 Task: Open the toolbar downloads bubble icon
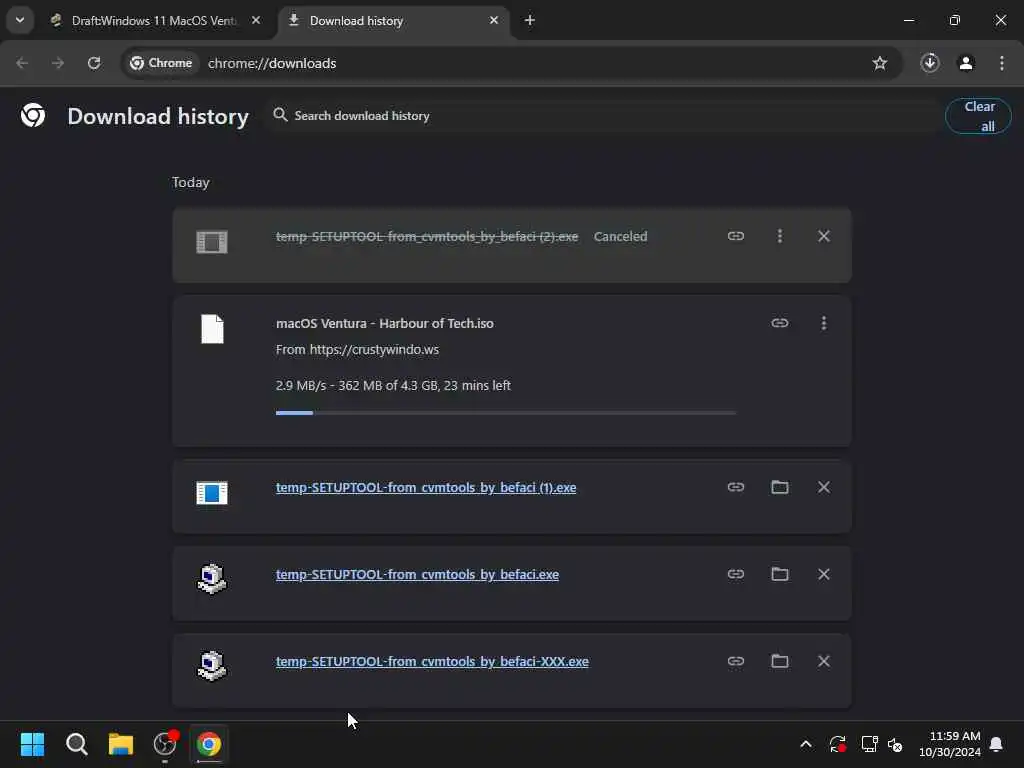tap(930, 63)
